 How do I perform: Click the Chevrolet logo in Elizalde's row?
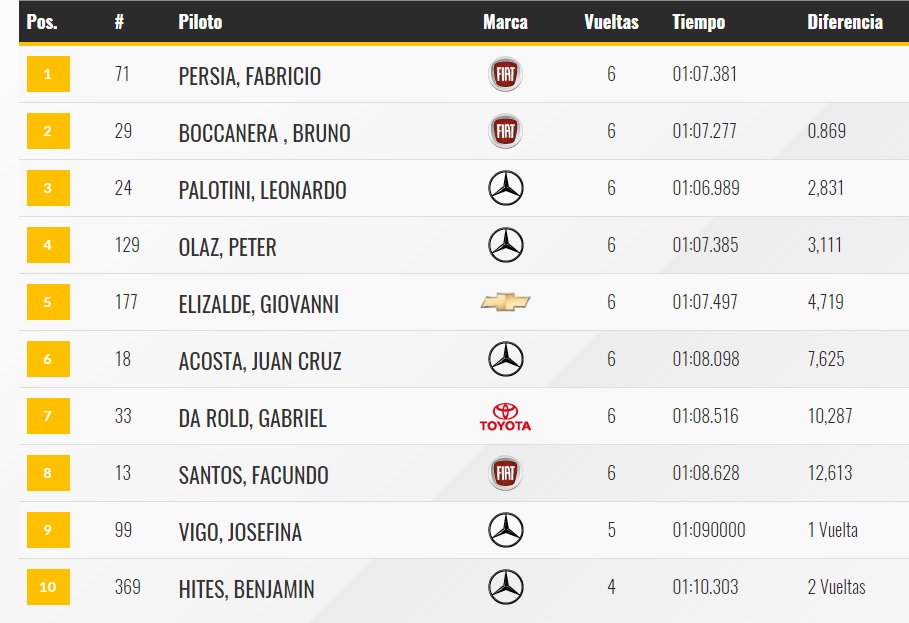click(506, 302)
